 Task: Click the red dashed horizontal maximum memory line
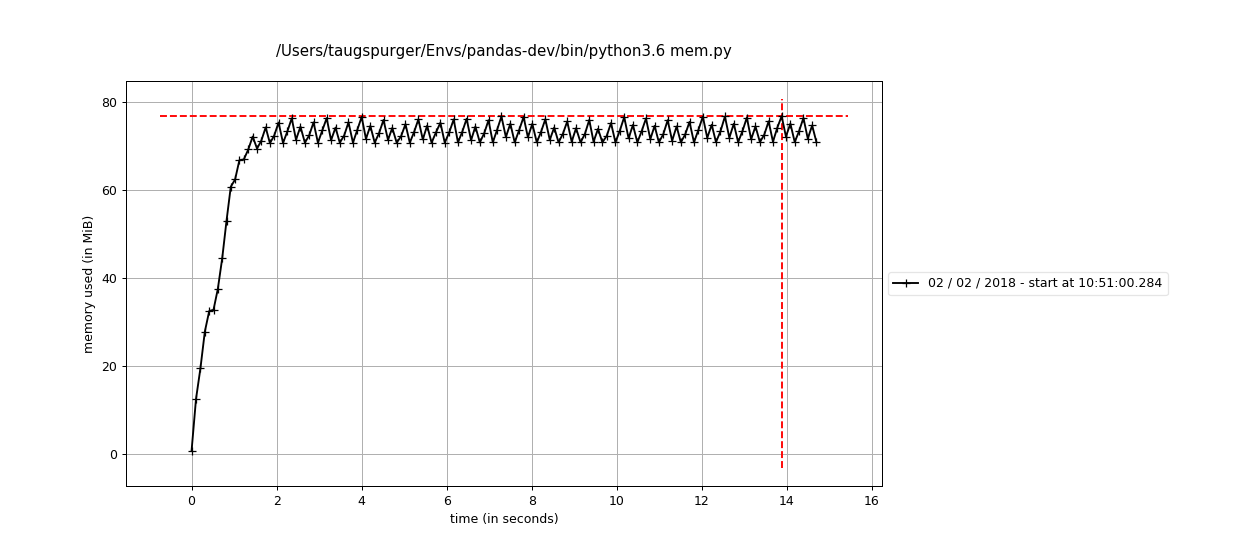pyautogui.click(x=504, y=116)
